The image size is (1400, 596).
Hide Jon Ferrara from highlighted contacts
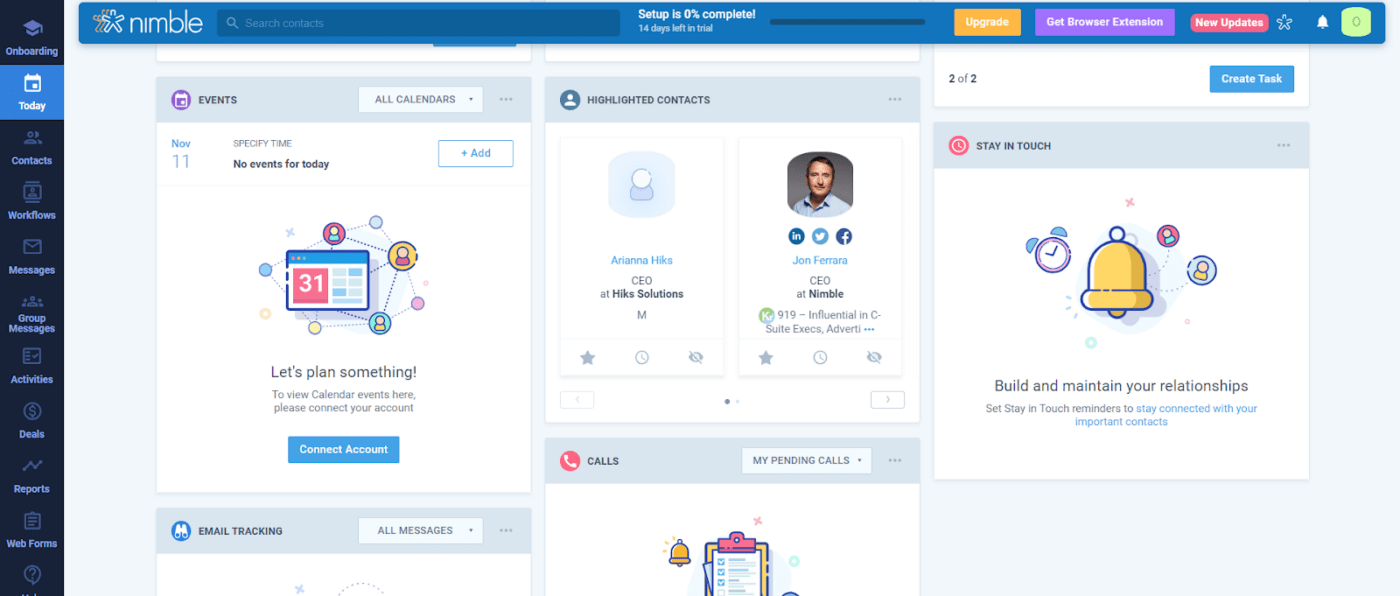pos(874,357)
